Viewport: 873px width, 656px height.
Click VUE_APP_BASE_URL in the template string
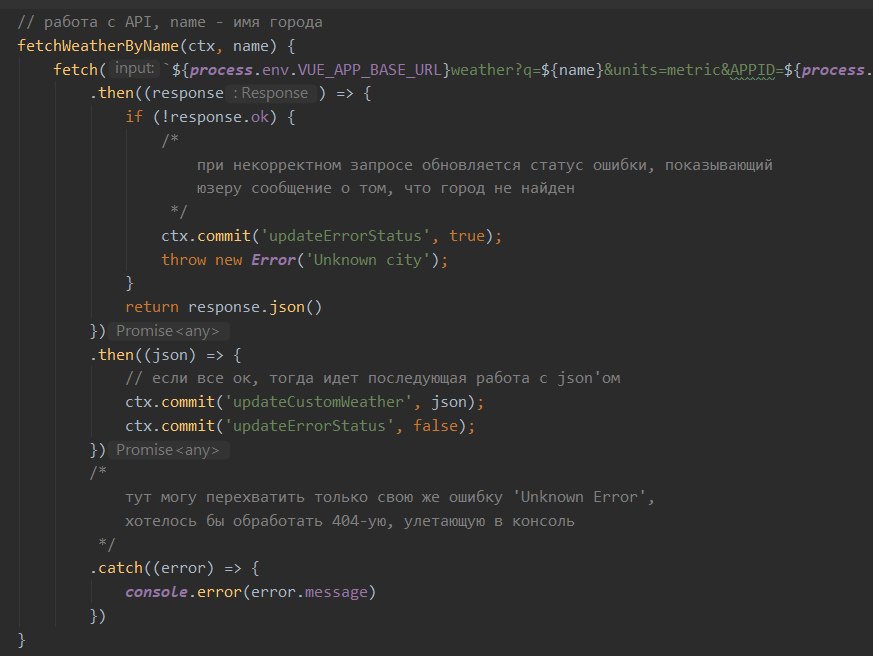point(369,70)
